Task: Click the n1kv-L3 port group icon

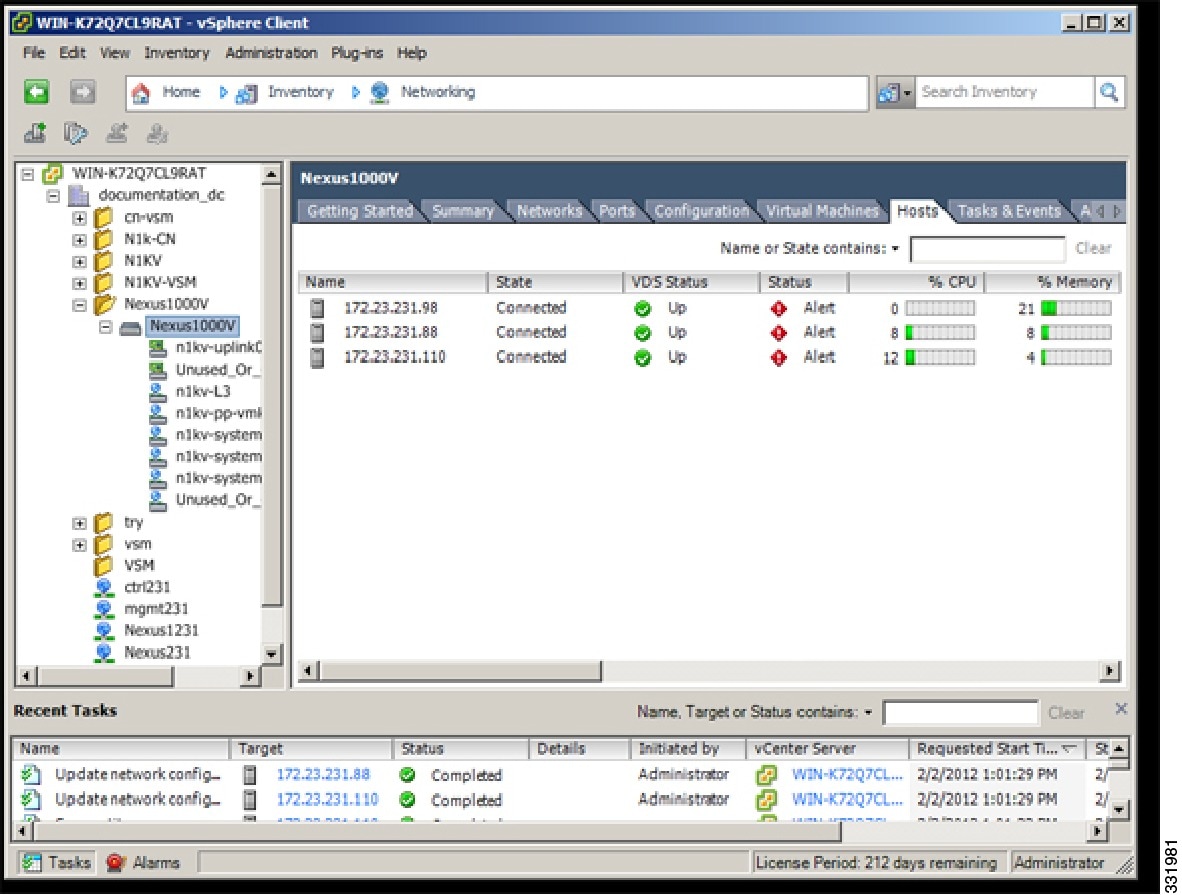Action: coord(157,391)
